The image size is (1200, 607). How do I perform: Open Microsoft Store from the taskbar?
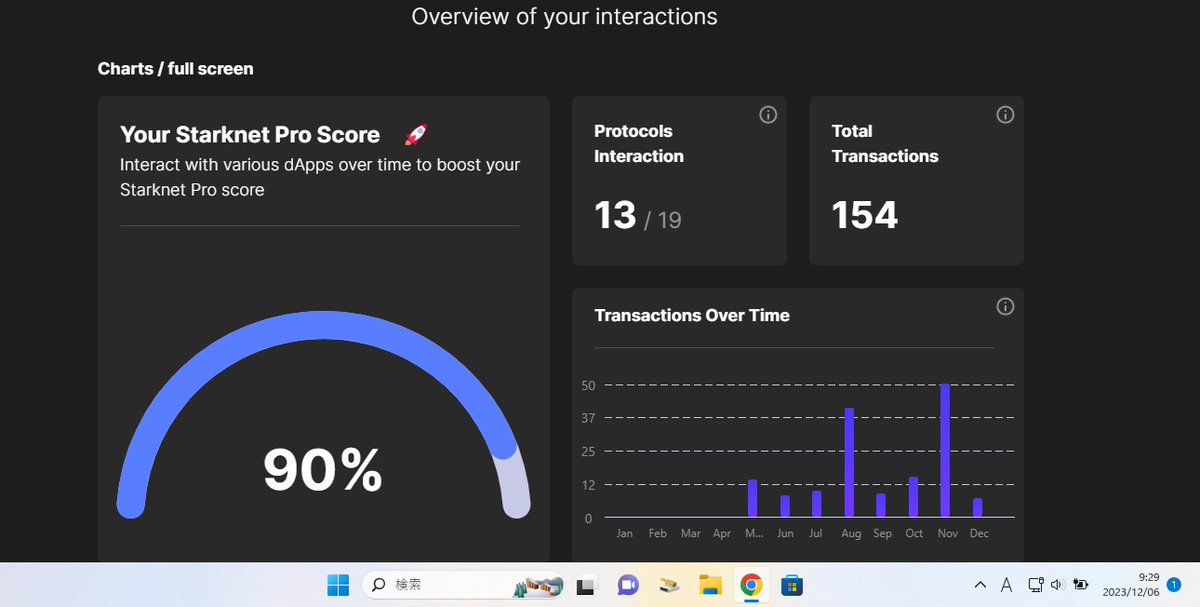(792, 585)
